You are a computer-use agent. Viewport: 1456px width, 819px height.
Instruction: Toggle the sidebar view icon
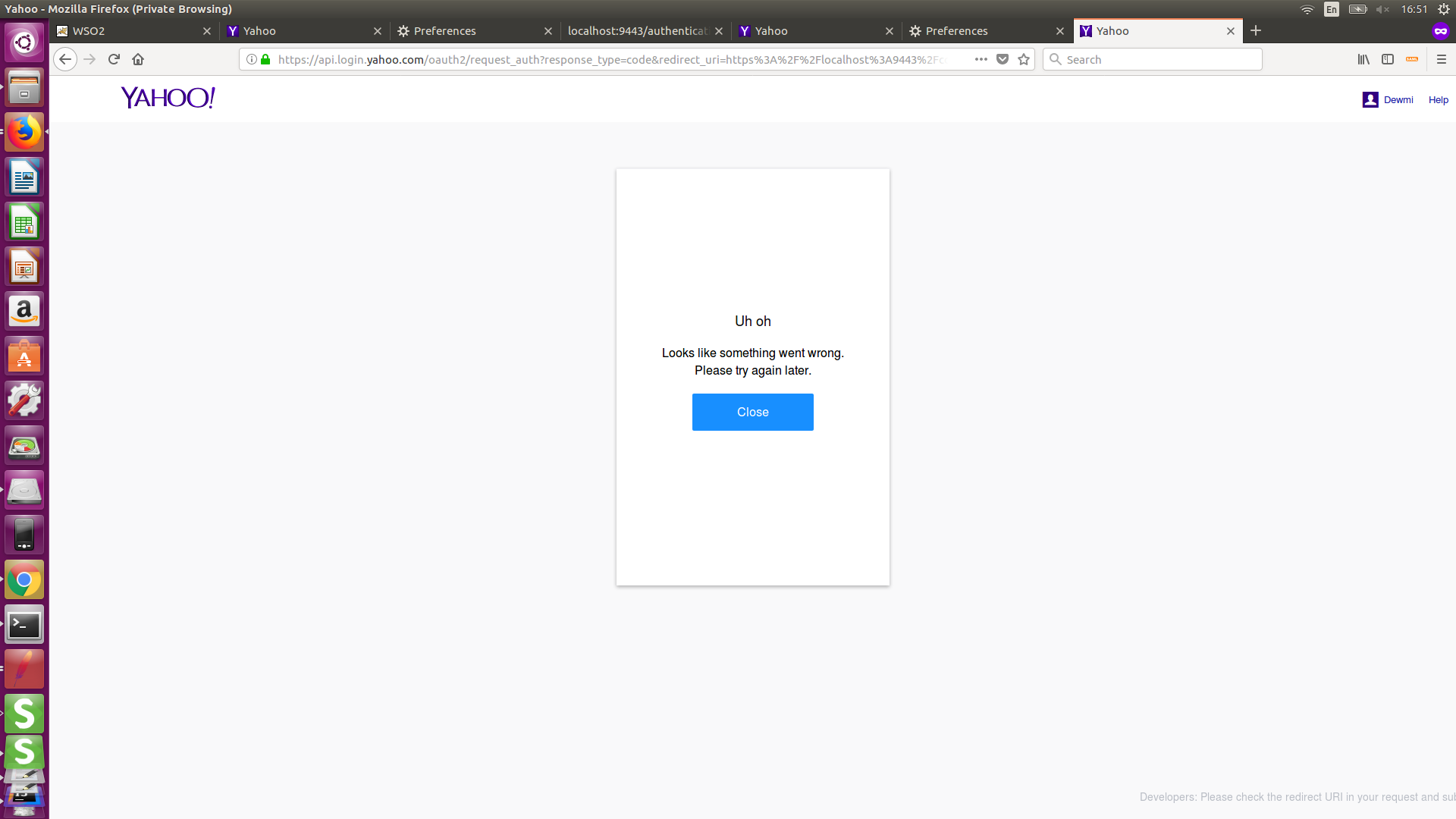(1388, 59)
